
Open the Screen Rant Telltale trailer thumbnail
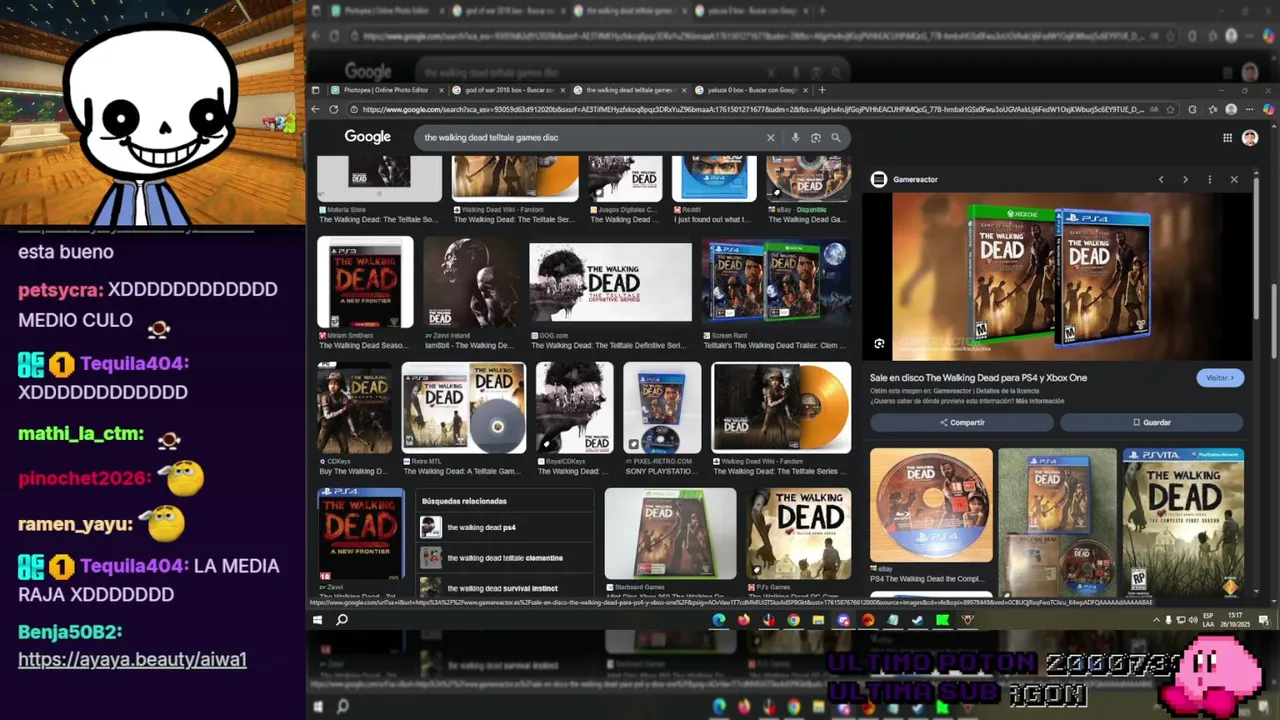click(x=776, y=283)
